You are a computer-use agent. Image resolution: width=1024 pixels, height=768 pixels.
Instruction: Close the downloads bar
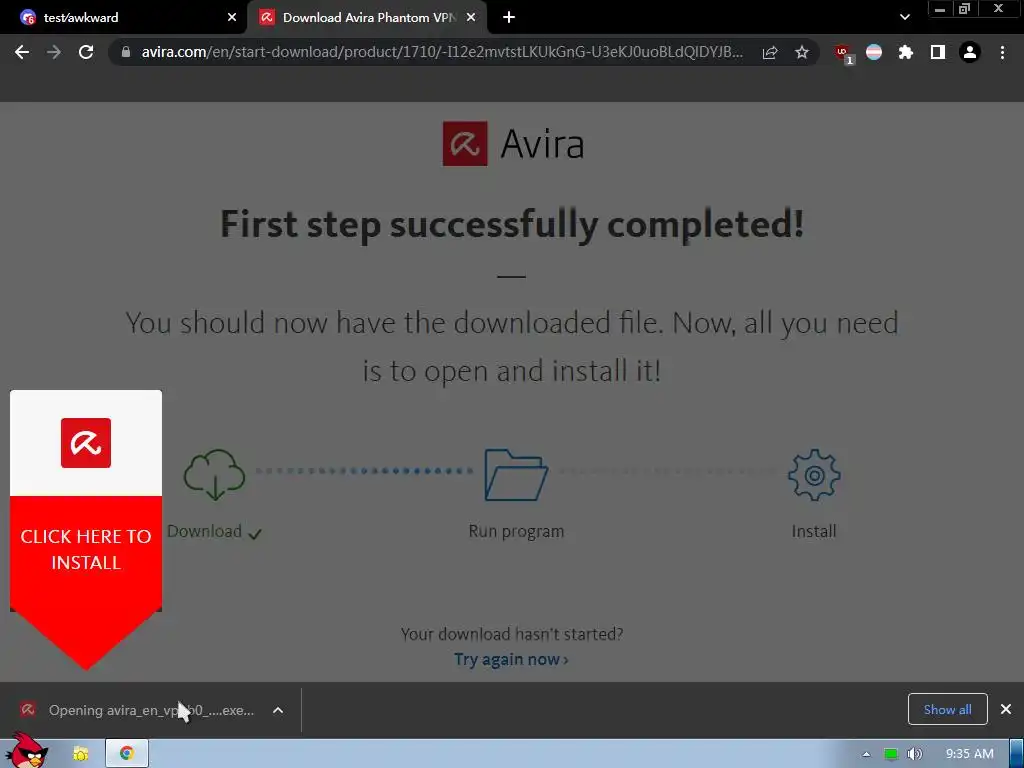[1006, 709]
